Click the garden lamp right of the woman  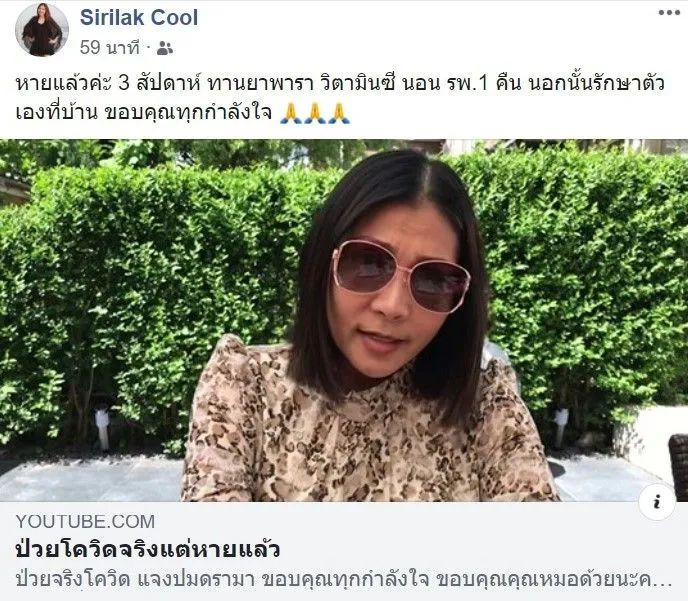[561, 425]
